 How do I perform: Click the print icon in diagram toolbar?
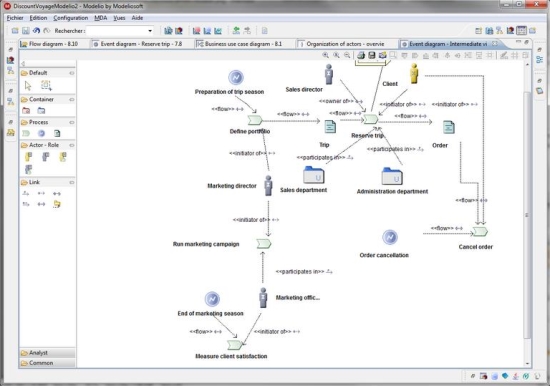tap(361, 55)
